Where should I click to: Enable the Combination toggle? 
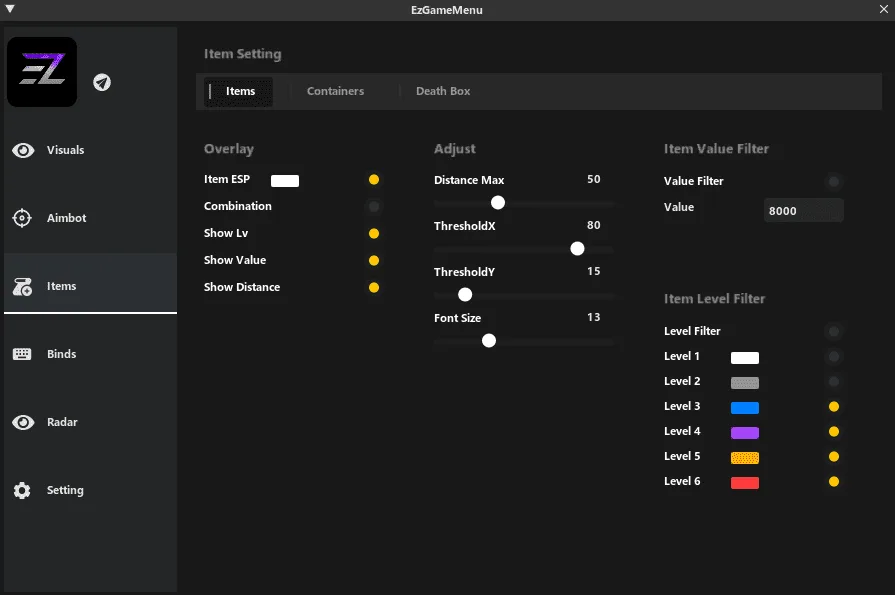click(374, 206)
